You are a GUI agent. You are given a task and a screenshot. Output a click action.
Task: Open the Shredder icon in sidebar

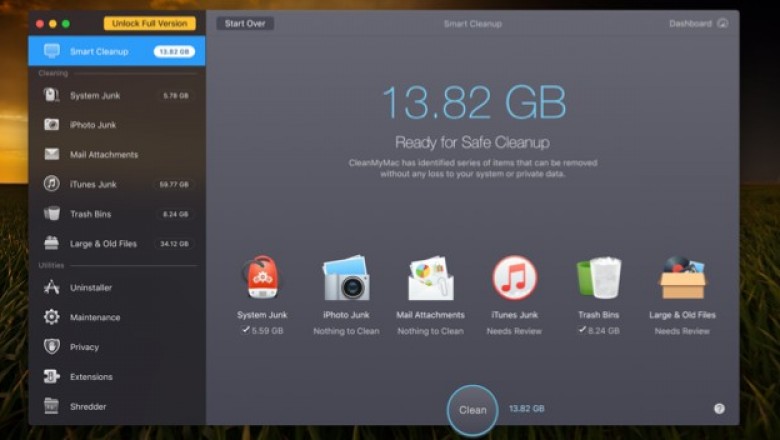click(x=52, y=406)
